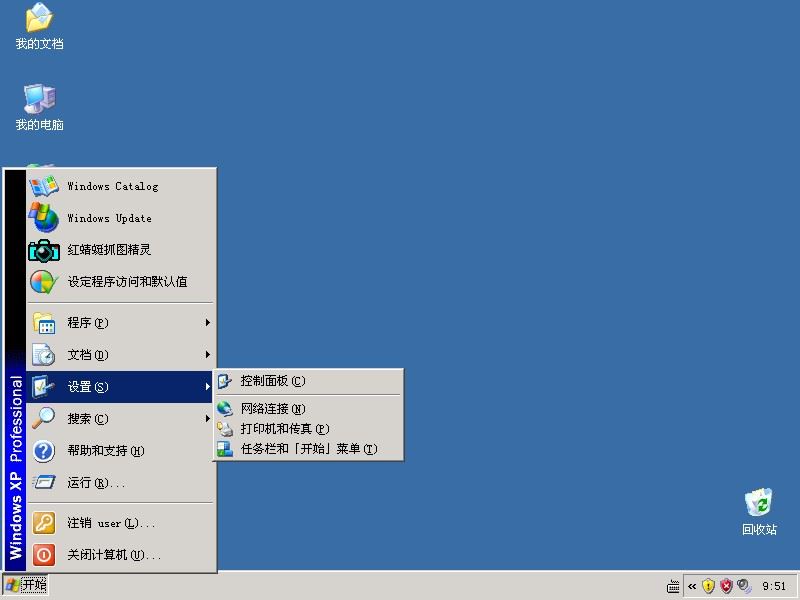This screenshot has width=800, height=600.
Task: Click the 设置 settings icon
Action: pyautogui.click(x=43, y=387)
